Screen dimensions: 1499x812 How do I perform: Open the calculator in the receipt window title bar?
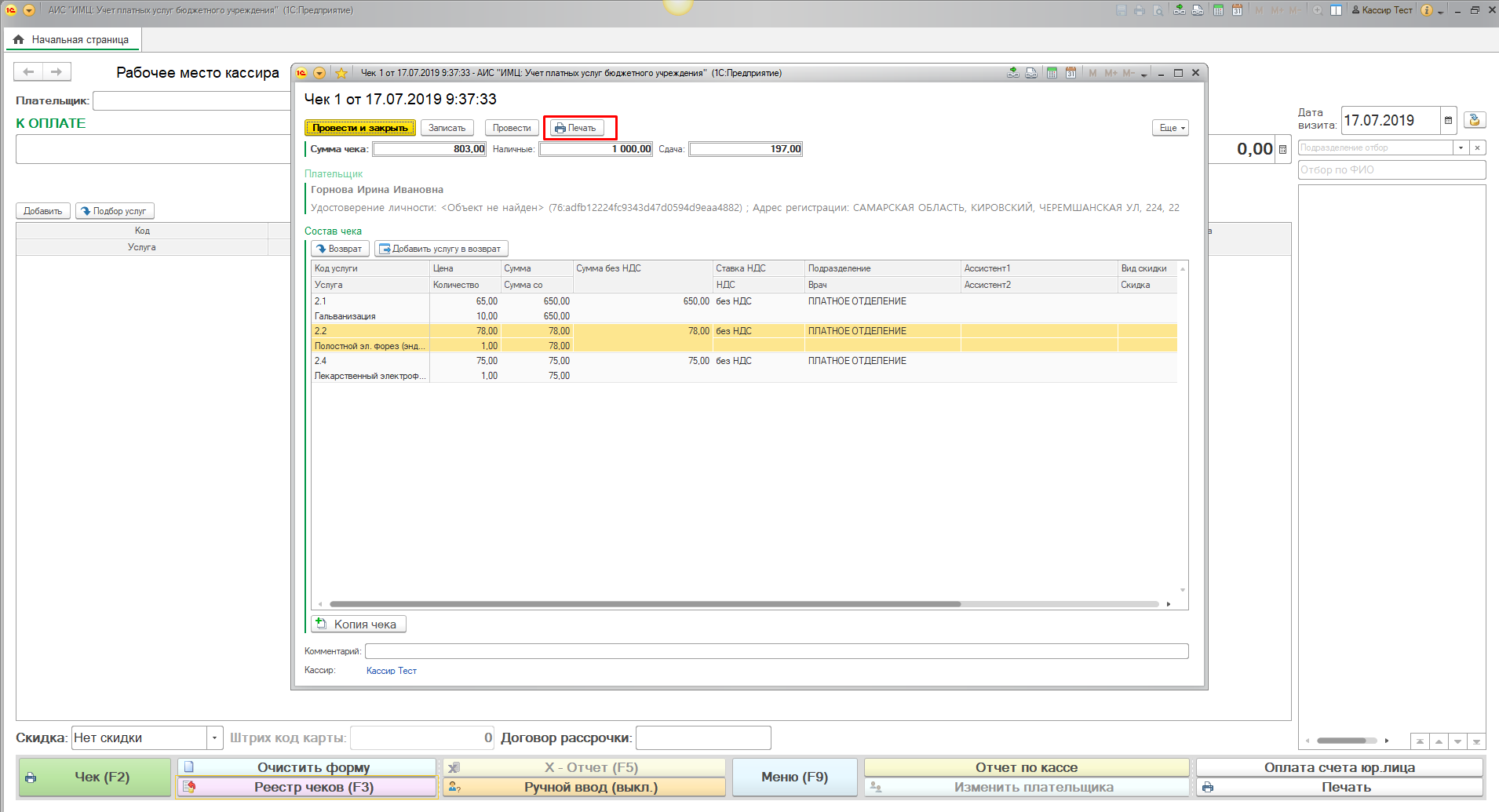point(1052,73)
